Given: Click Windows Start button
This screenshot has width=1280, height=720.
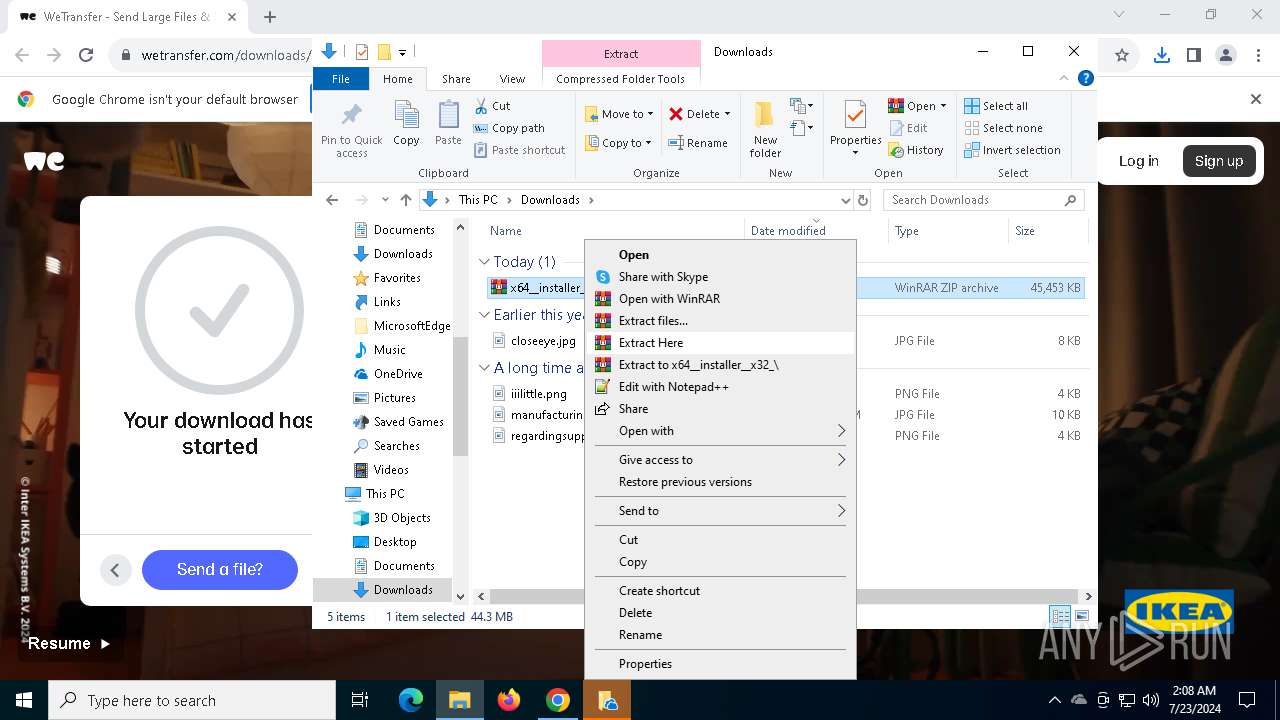Looking at the screenshot, I should click(x=24, y=700).
